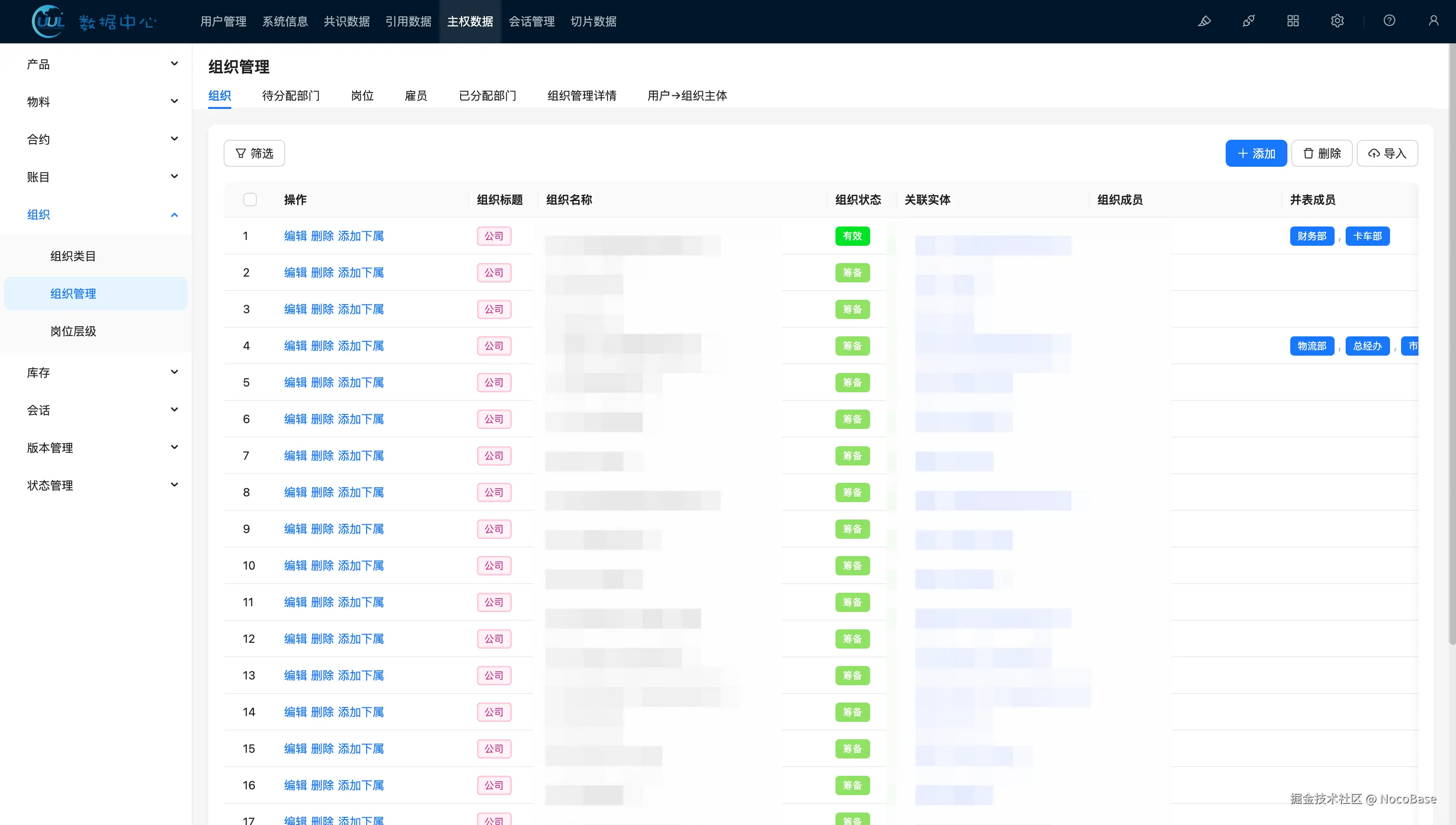
Task: Click the 导入 import button
Action: [1388, 154]
